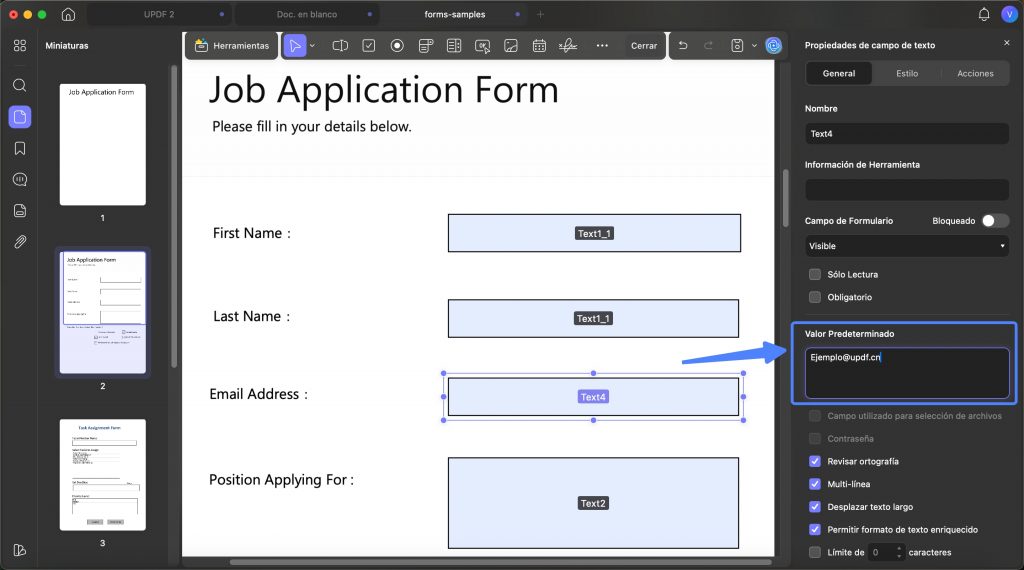Viewport: 1024px width, 570px height.
Task: Disable Revisar ortografía checkbox
Action: point(815,461)
